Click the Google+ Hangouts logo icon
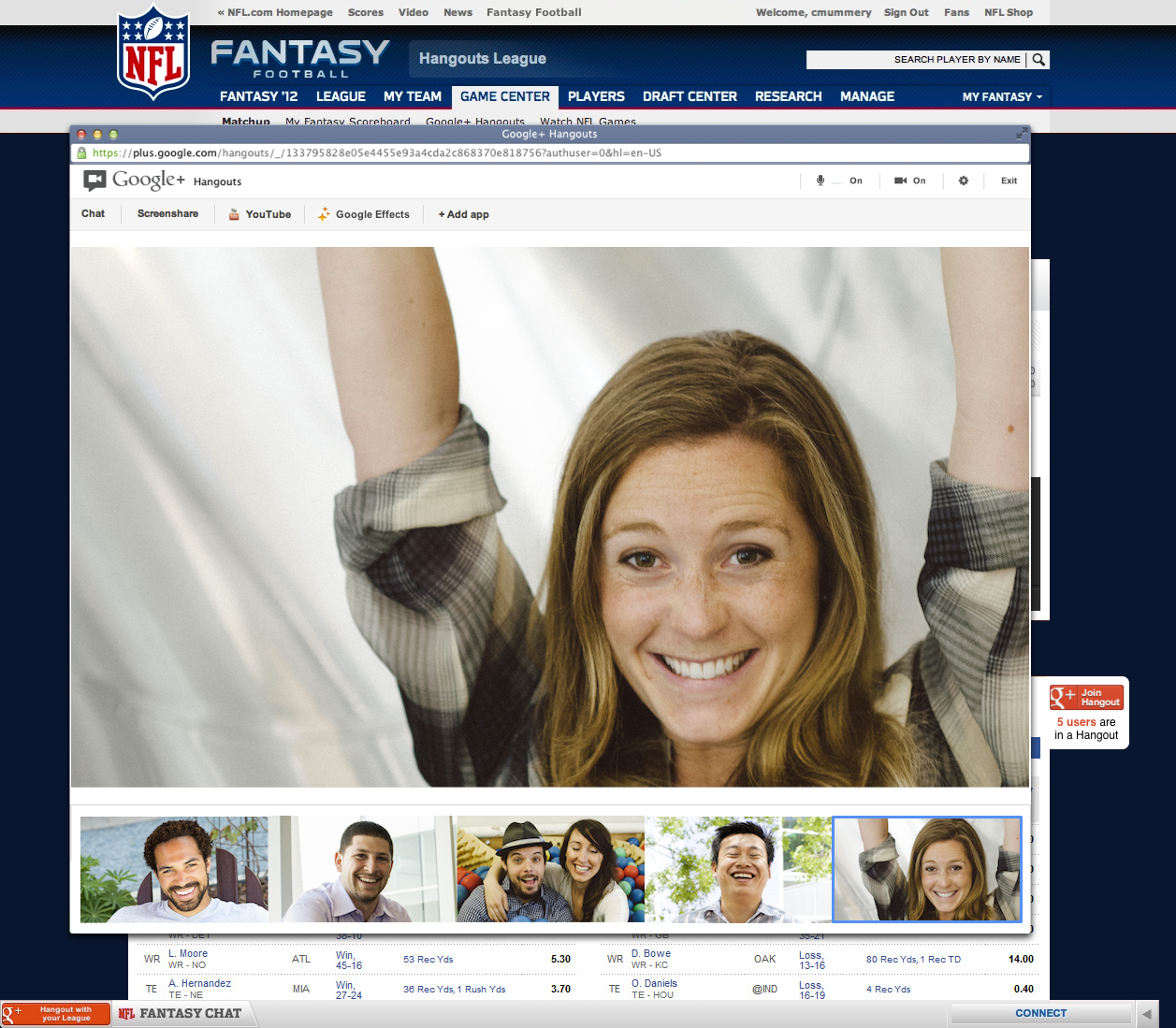The width and height of the screenshot is (1176, 1028). tap(94, 181)
